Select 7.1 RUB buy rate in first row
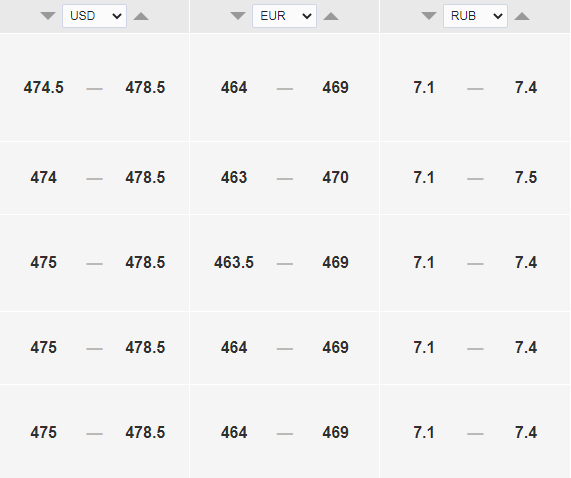 point(424,88)
